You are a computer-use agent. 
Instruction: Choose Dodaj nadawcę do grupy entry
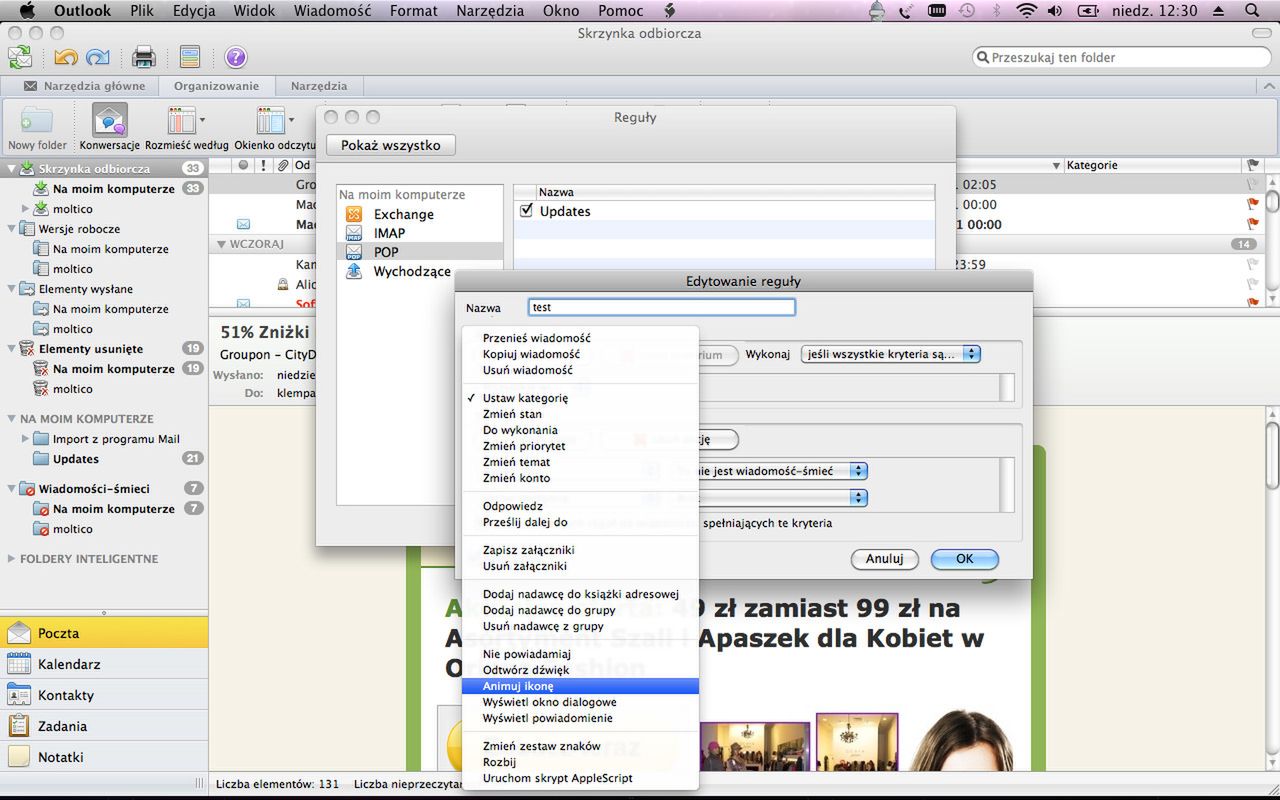point(580,610)
